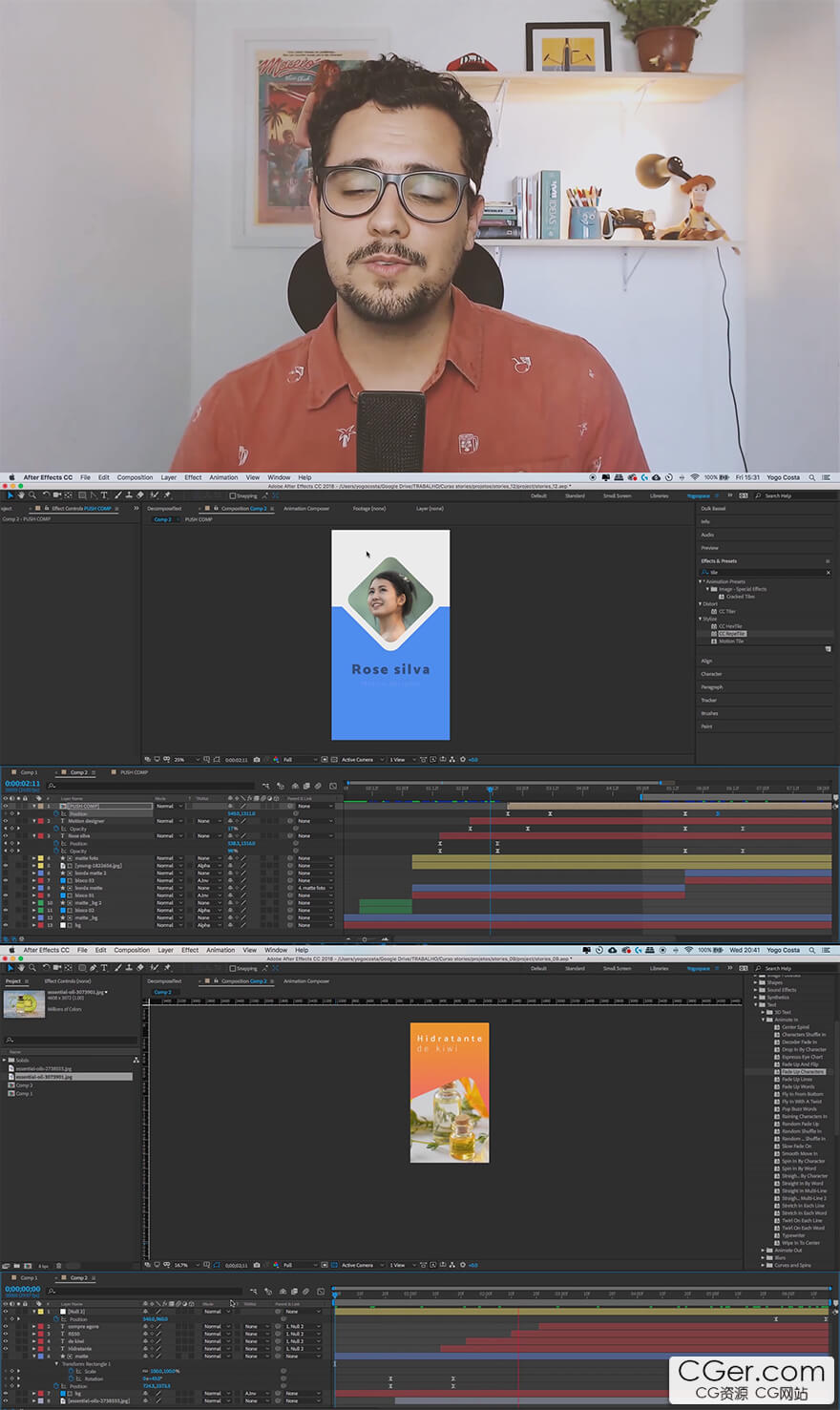Open the Character panel in upper window
The width and height of the screenshot is (840, 1410).
[711, 674]
